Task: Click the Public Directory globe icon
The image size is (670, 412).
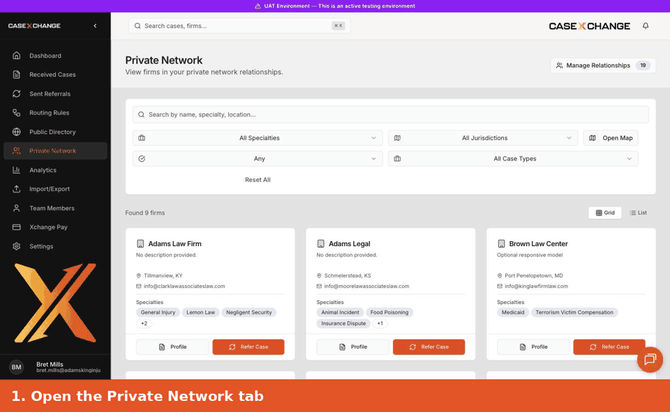Action: click(x=16, y=132)
